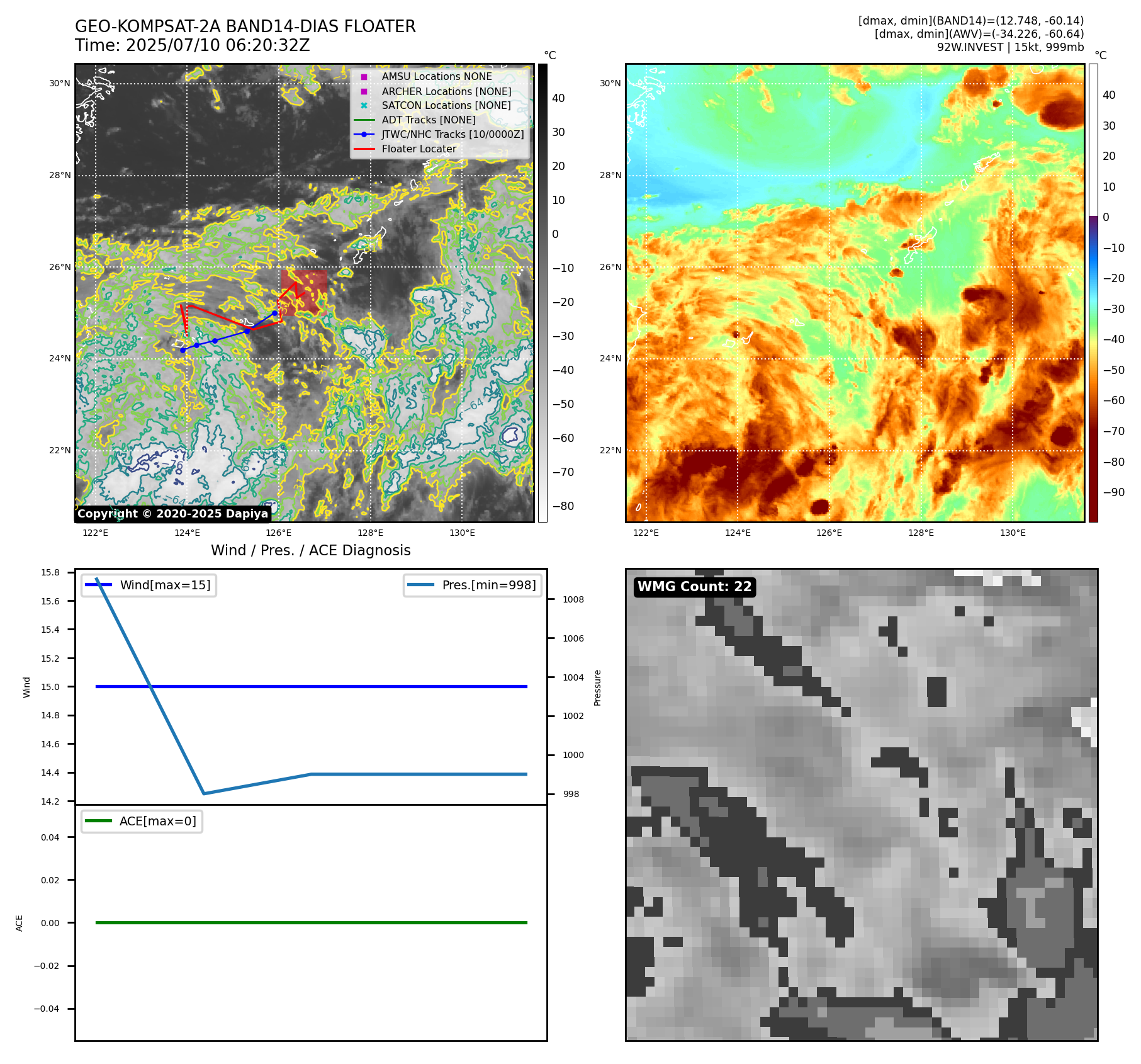
Task: Click the green ACE line in lower chart
Action: [312, 922]
